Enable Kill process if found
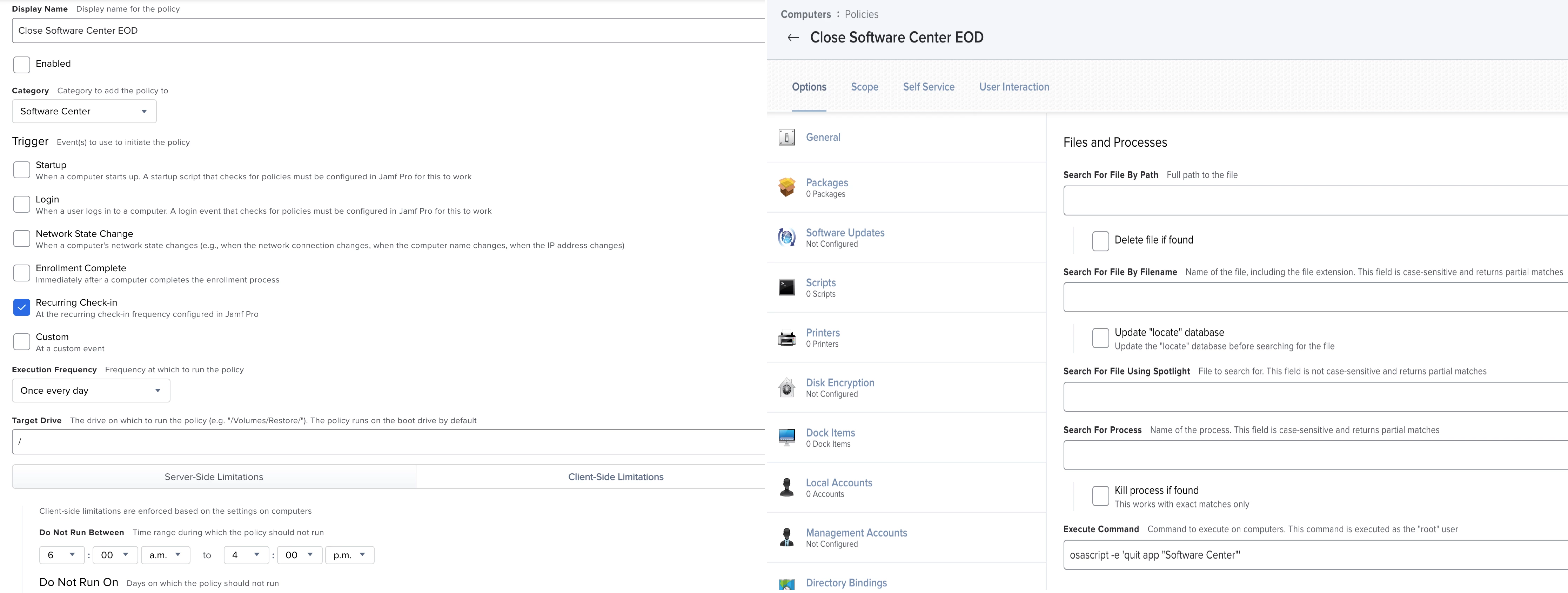Image resolution: width=1568 pixels, height=593 pixels. pyautogui.click(x=1100, y=495)
